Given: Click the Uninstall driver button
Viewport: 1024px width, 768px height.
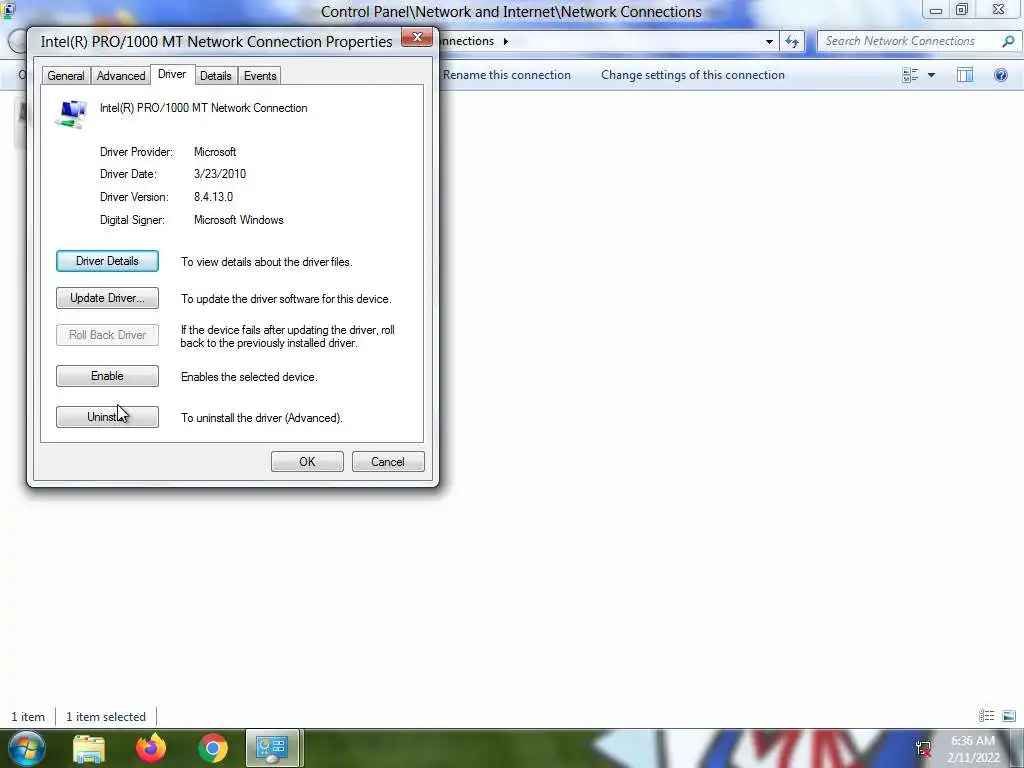Looking at the screenshot, I should pos(107,417).
